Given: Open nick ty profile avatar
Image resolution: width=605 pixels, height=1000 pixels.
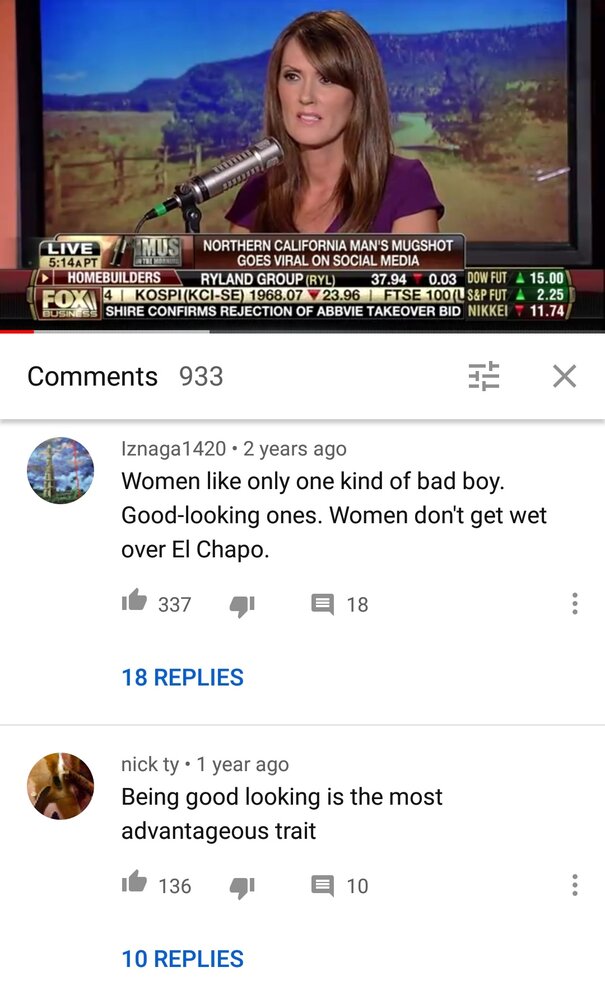Looking at the screenshot, I should tap(60, 786).
